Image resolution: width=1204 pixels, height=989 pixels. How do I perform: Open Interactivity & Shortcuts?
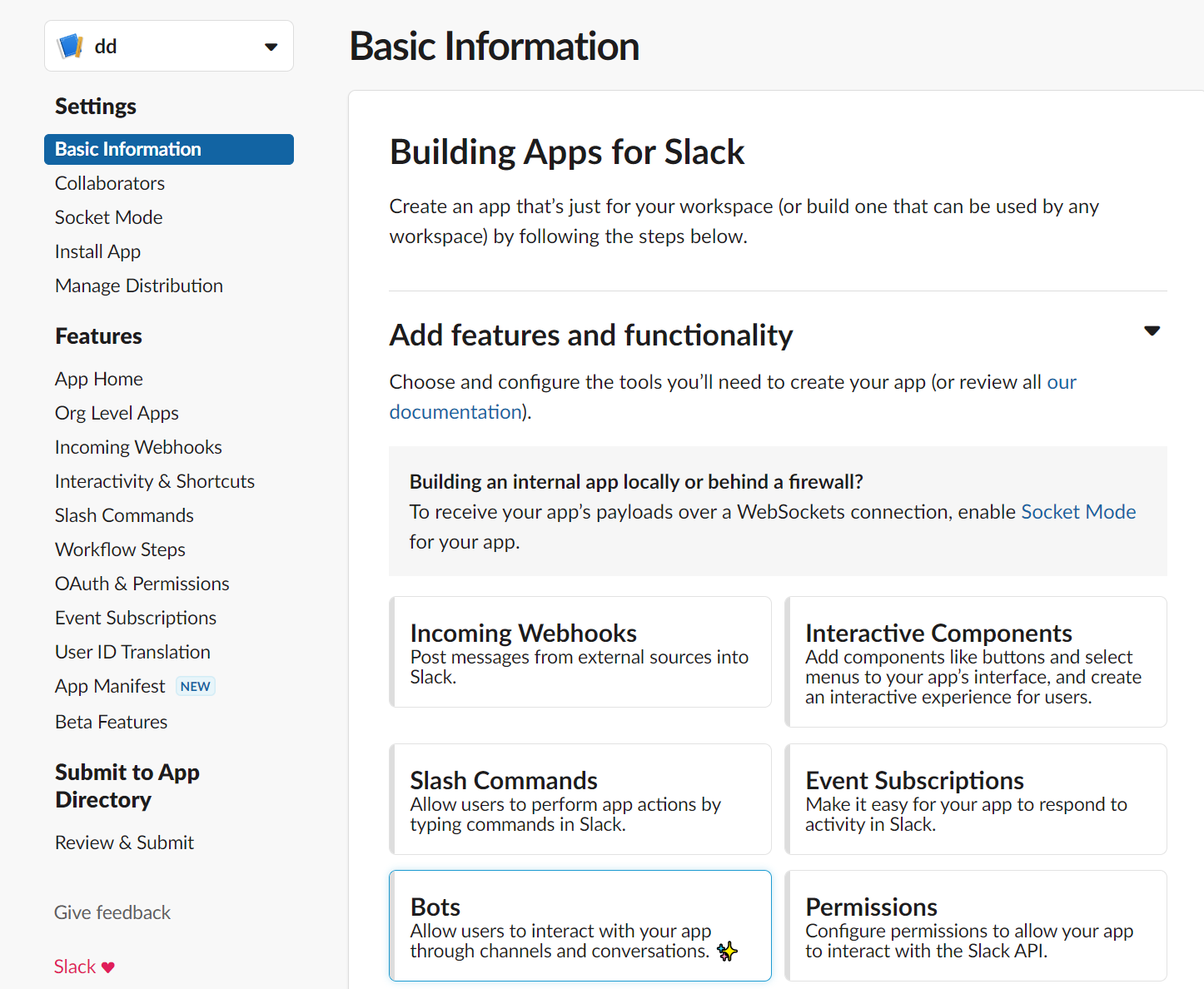(x=155, y=481)
